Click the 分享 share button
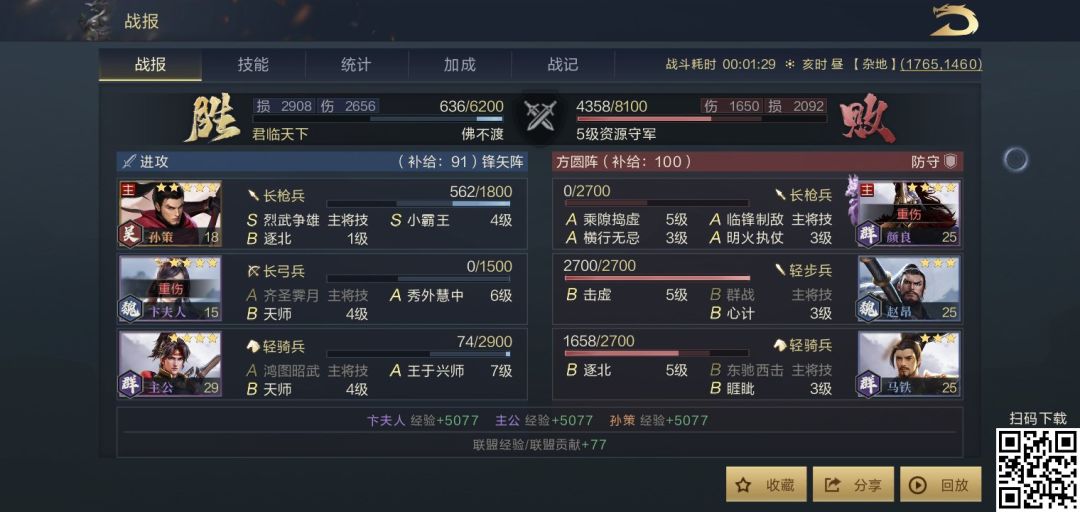Viewport: 1080px width, 512px height. [853, 485]
